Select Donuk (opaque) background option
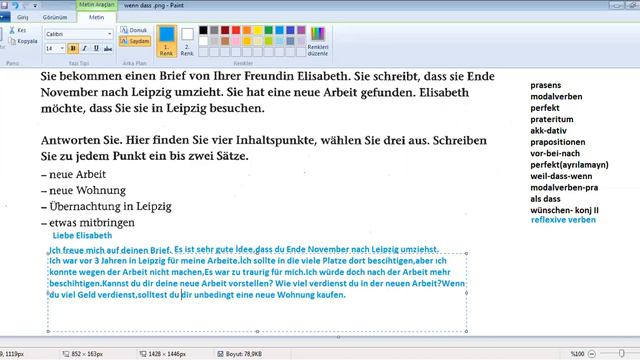 click(x=133, y=30)
